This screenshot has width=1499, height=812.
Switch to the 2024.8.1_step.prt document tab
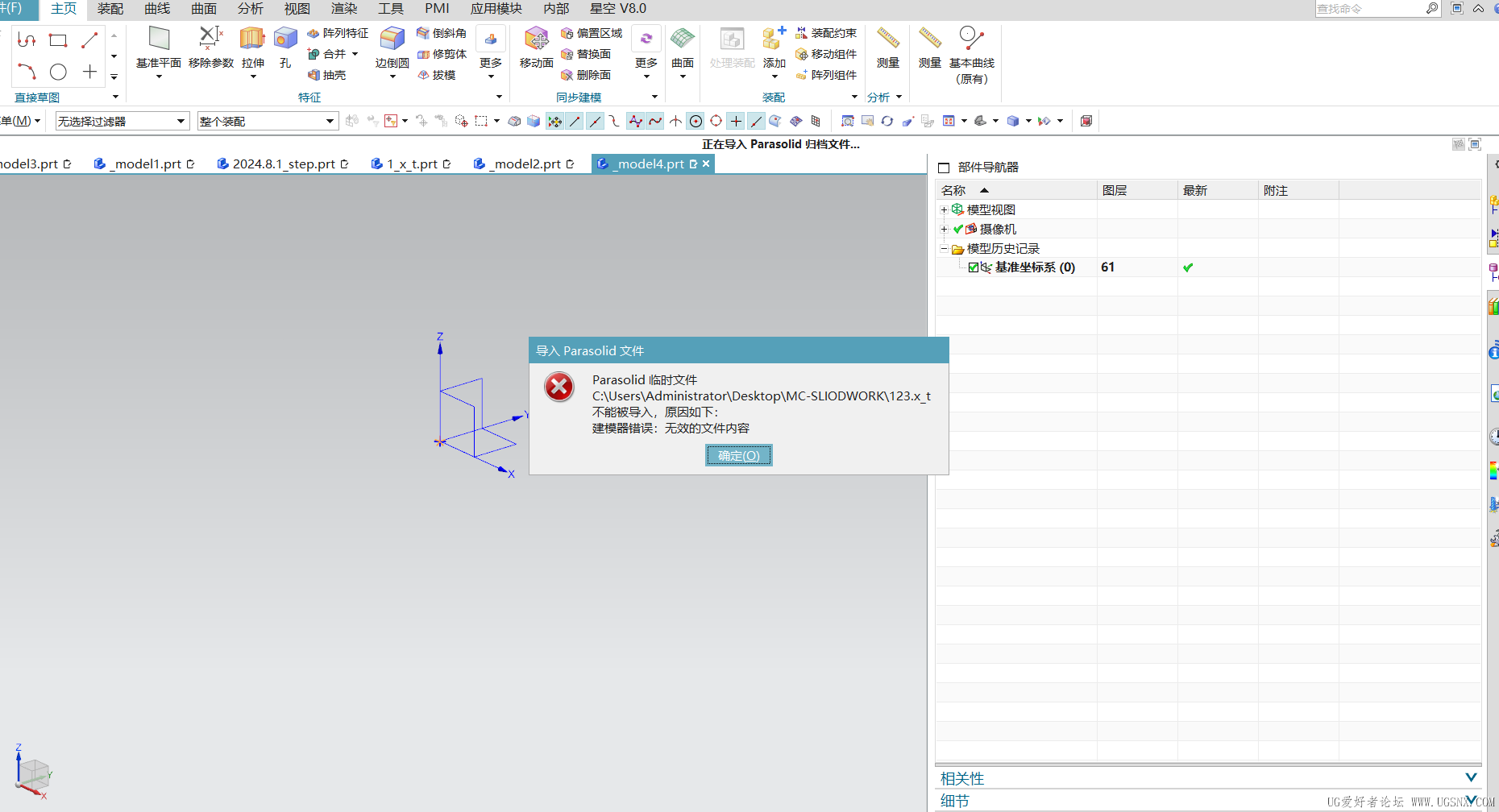tap(284, 164)
